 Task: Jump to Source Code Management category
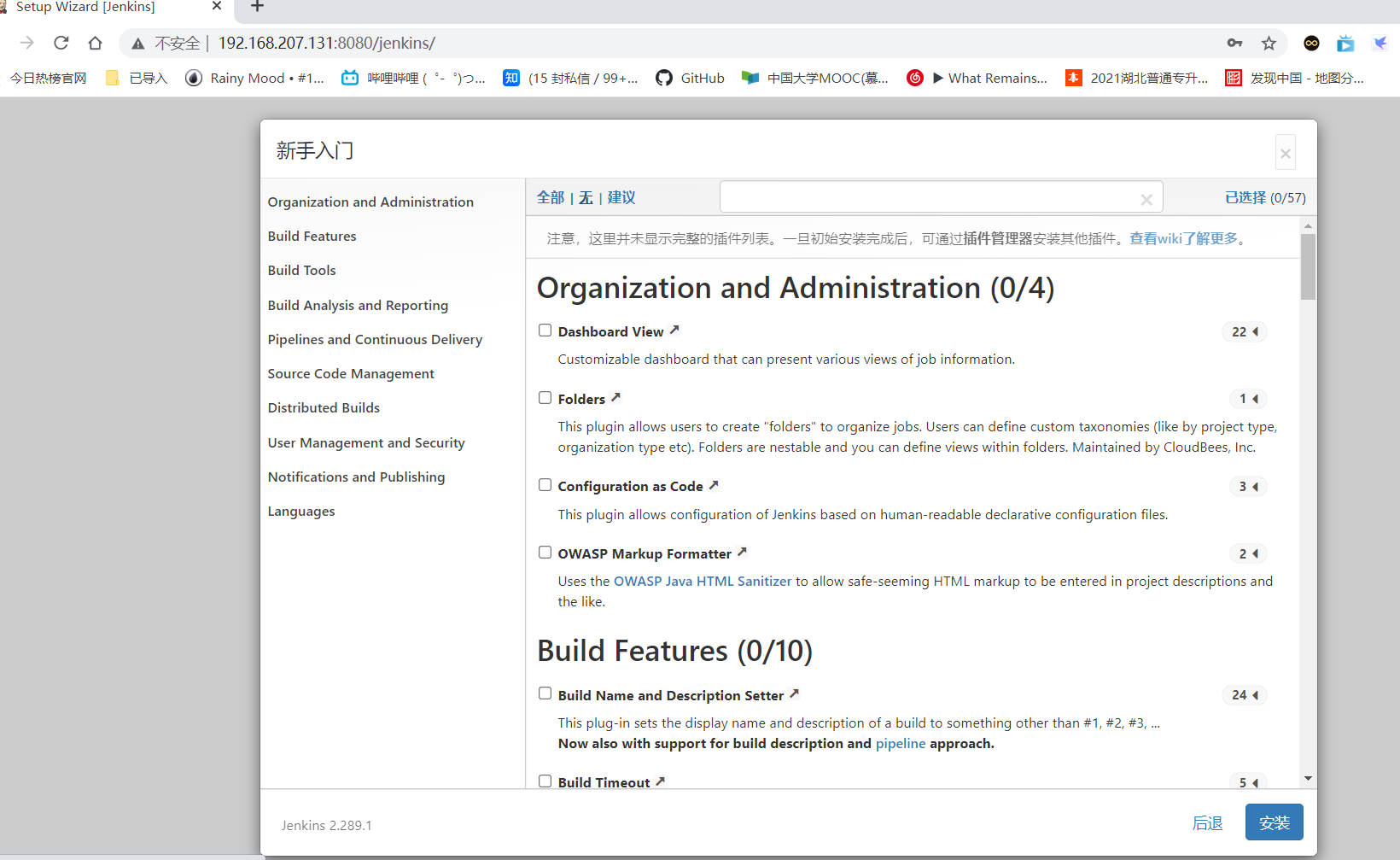pyautogui.click(x=351, y=373)
